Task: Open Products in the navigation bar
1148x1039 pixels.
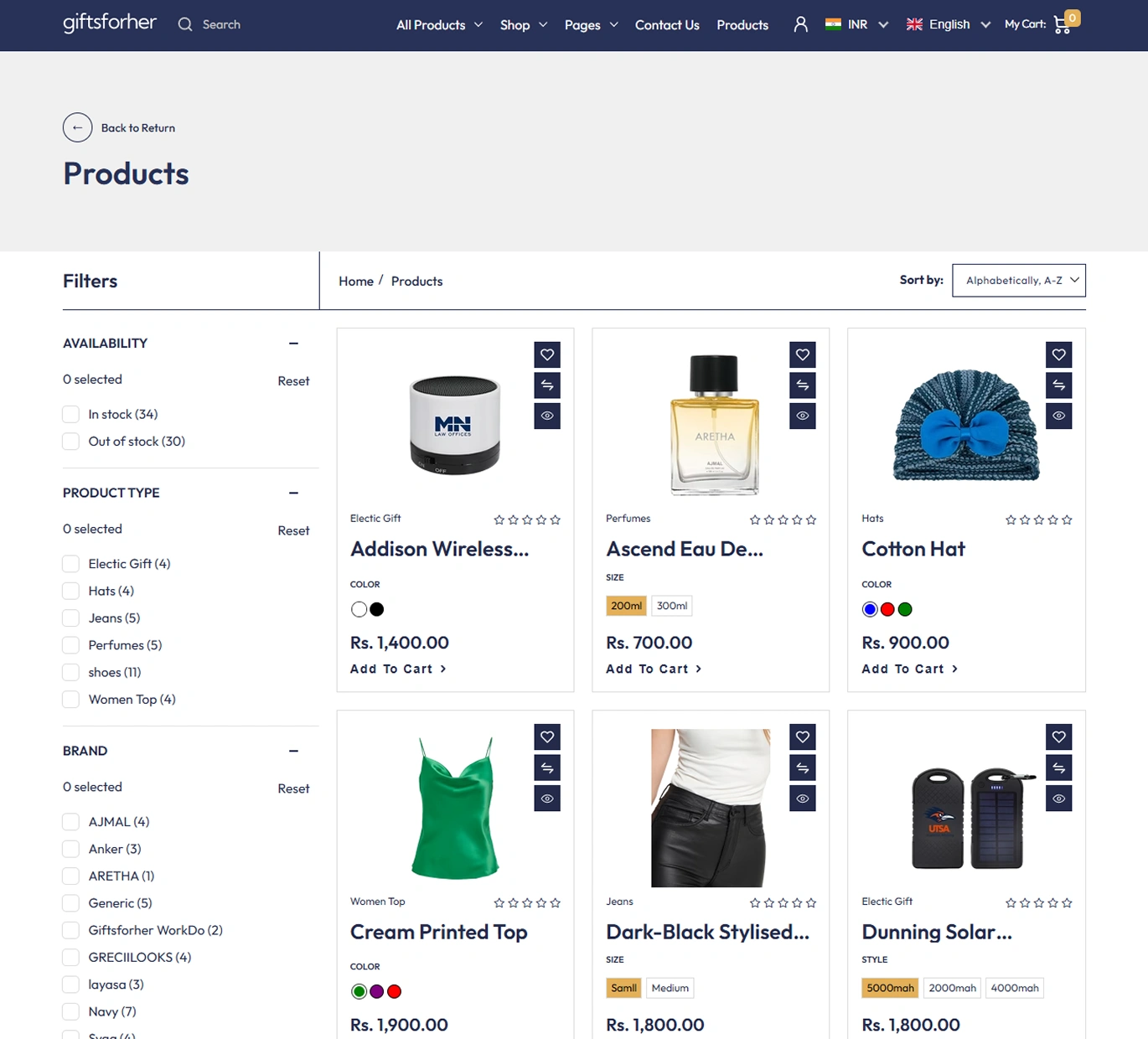Action: coord(742,25)
